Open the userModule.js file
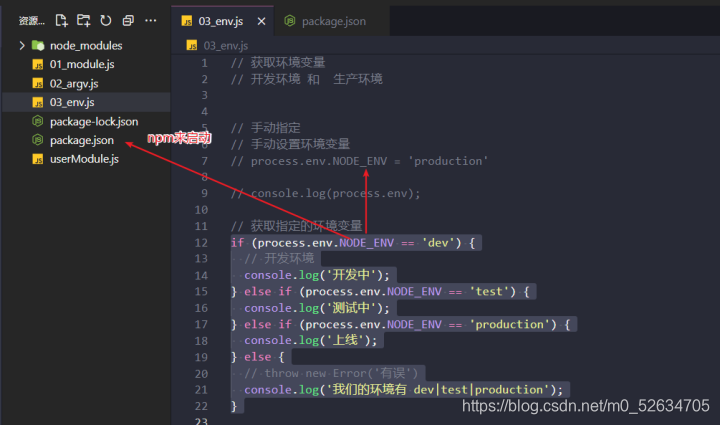The image size is (720, 425). tap(84, 159)
